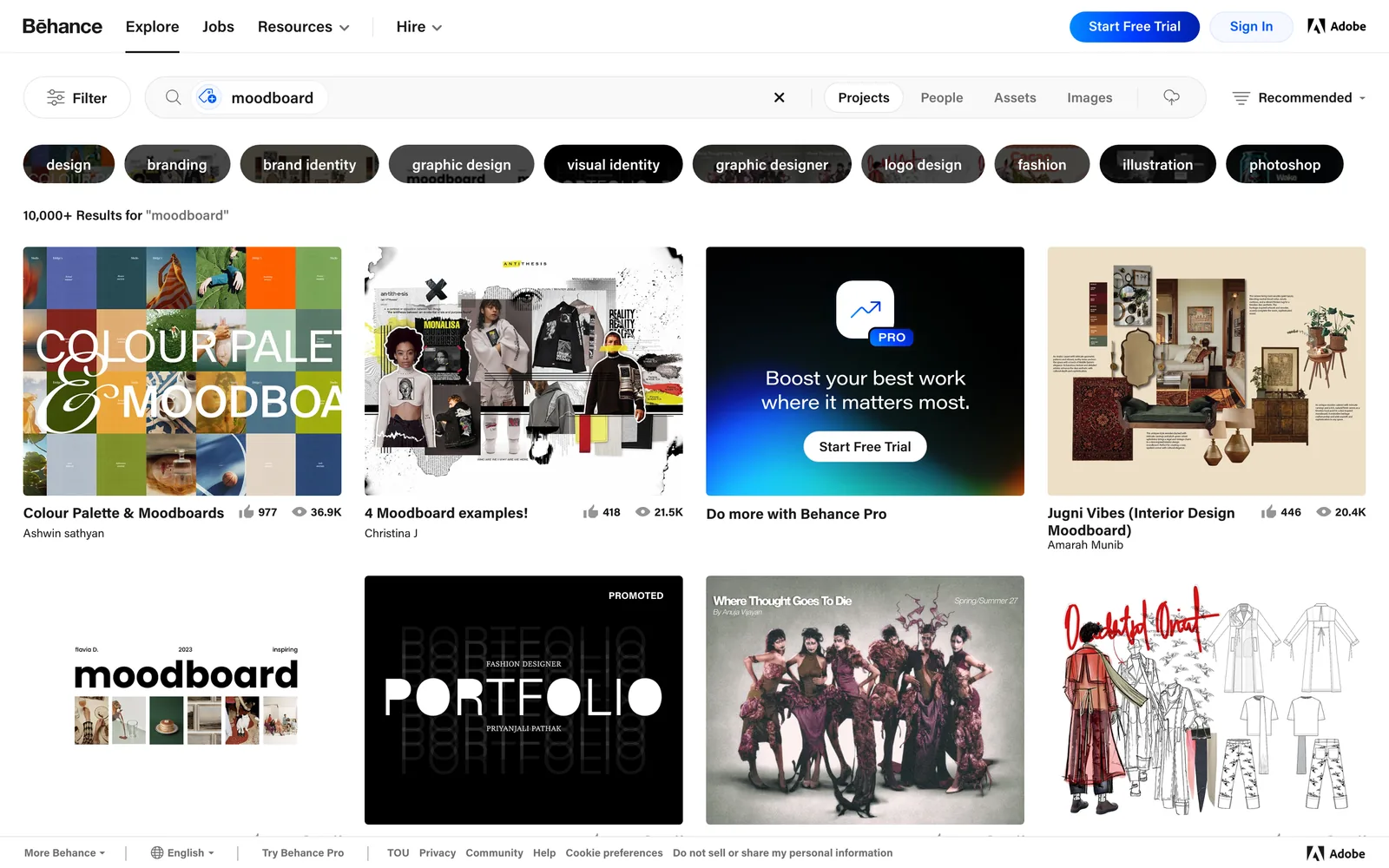Click the Adobe logo in the header
Image resolution: width=1389 pixels, height=868 pixels.
(x=1336, y=27)
